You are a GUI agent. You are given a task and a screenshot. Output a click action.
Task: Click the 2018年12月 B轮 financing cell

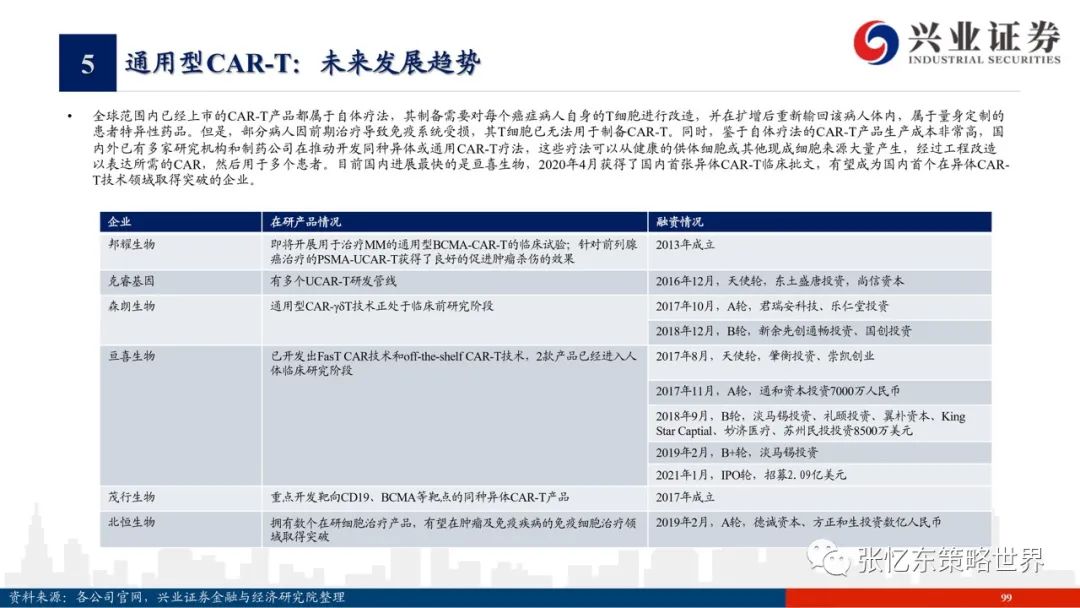(x=820, y=332)
